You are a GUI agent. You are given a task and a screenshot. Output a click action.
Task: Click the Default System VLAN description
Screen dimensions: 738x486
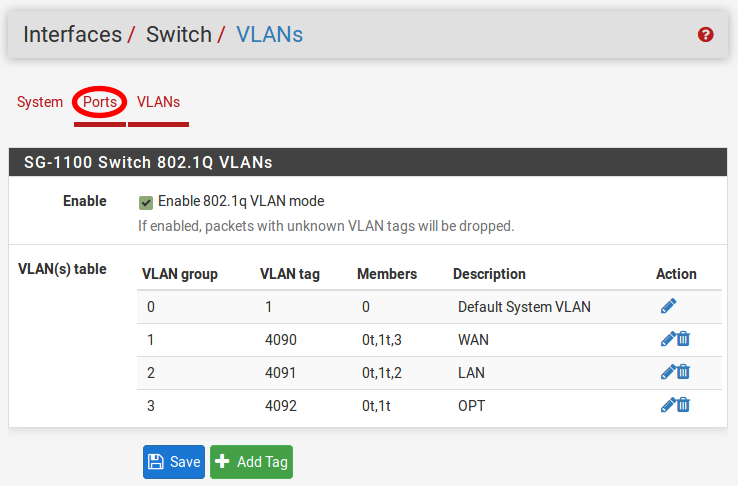click(524, 307)
